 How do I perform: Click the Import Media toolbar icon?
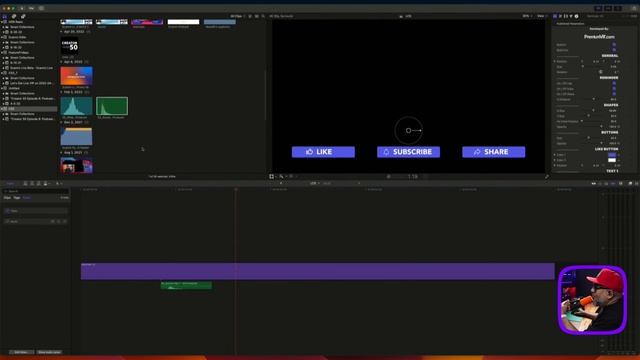tap(21, 8)
